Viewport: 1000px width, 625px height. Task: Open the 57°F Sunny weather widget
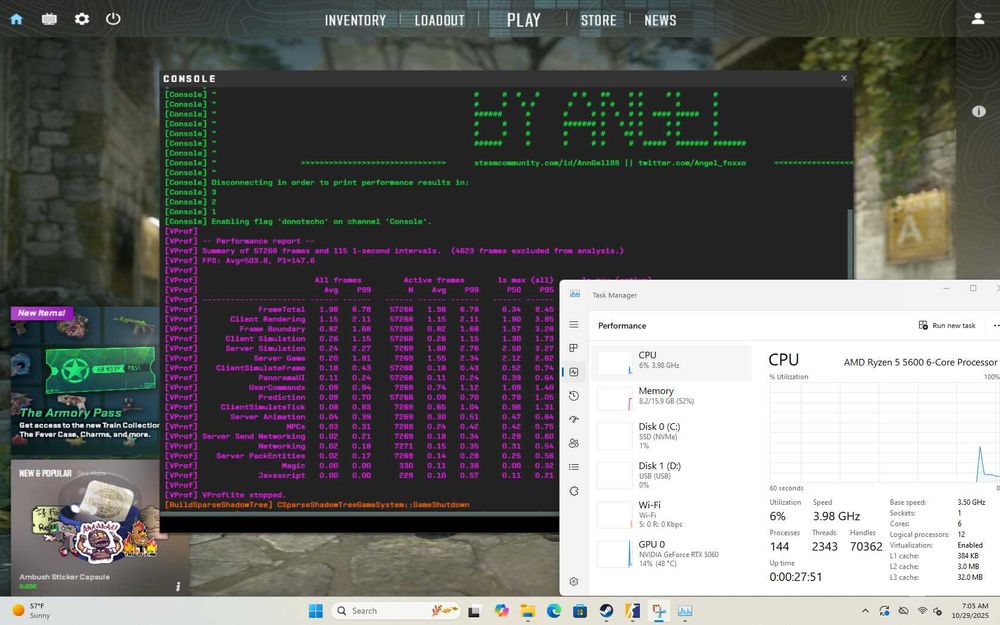(31, 610)
